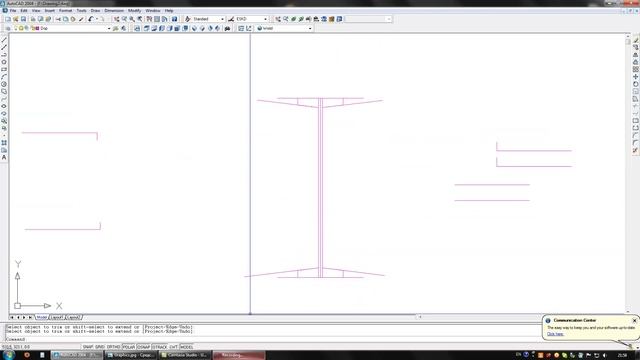Click the Help question mark icon

point(174,19)
